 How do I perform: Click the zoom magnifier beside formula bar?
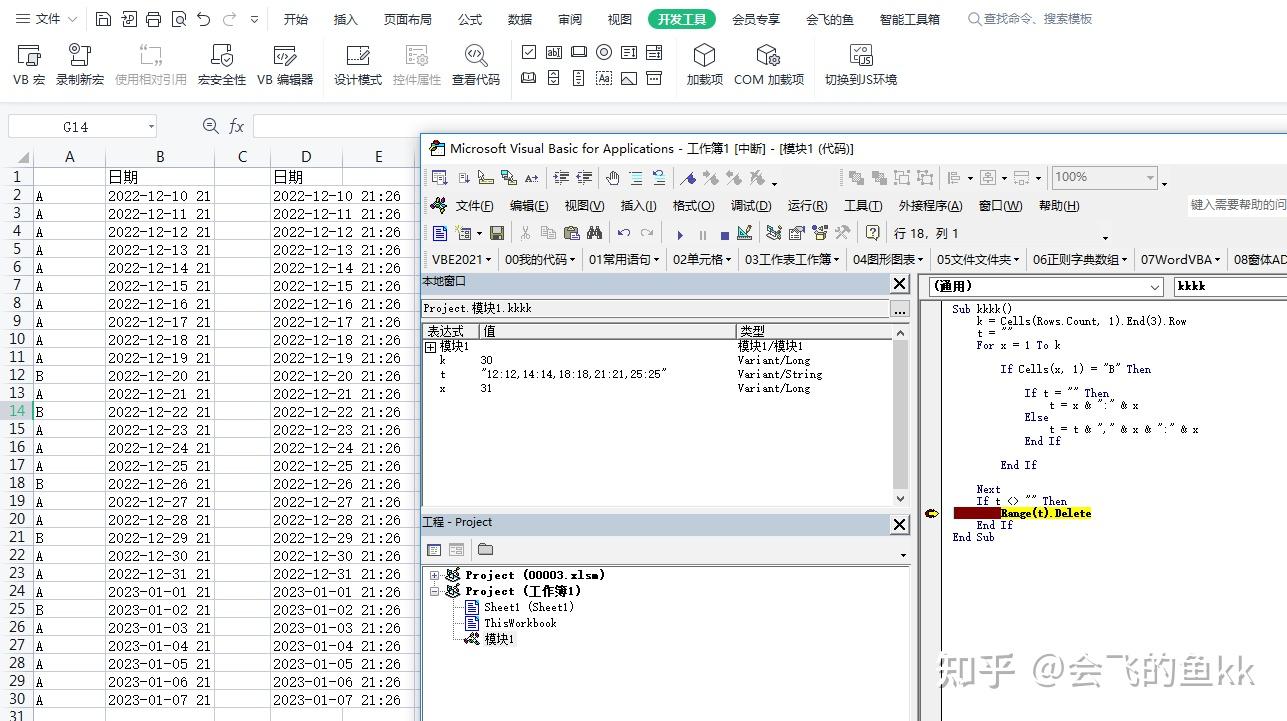[x=210, y=126]
